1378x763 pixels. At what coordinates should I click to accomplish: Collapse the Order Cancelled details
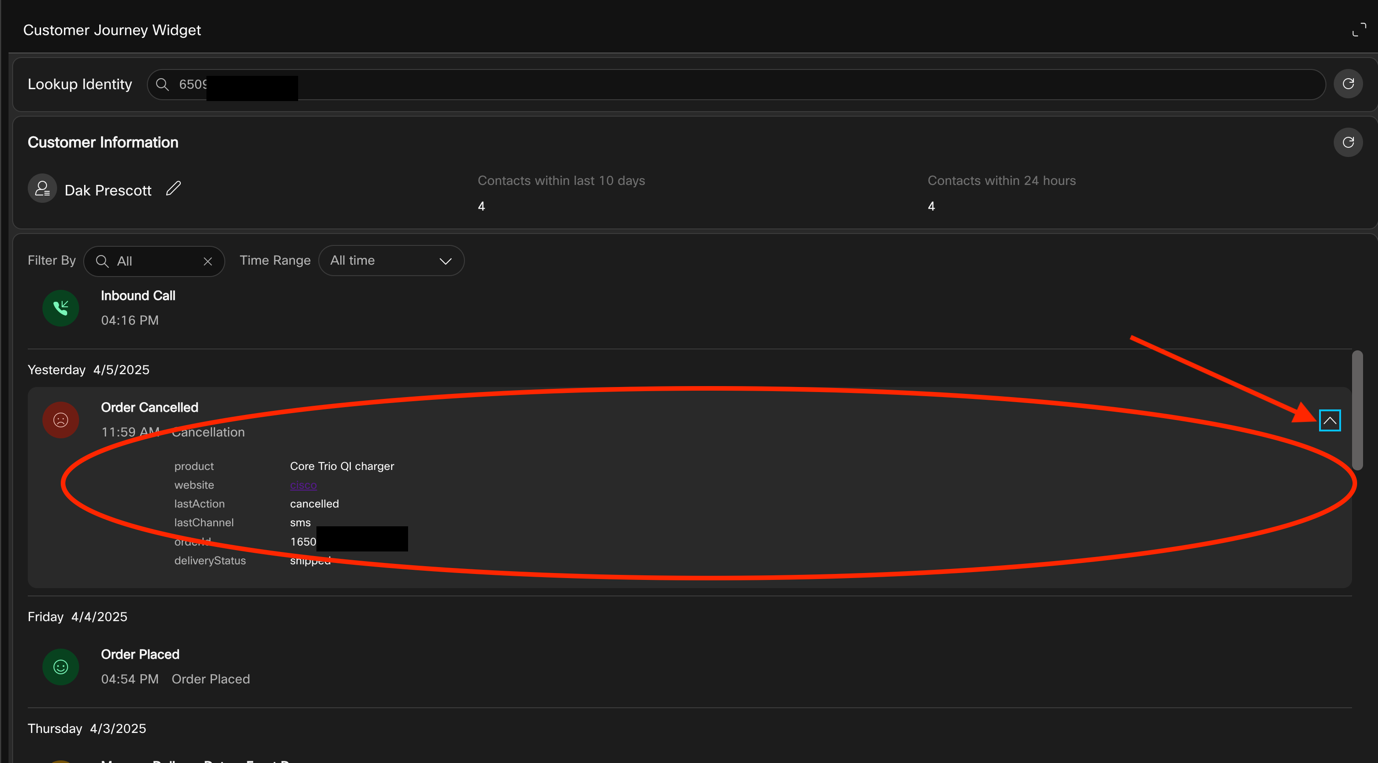pyautogui.click(x=1329, y=421)
